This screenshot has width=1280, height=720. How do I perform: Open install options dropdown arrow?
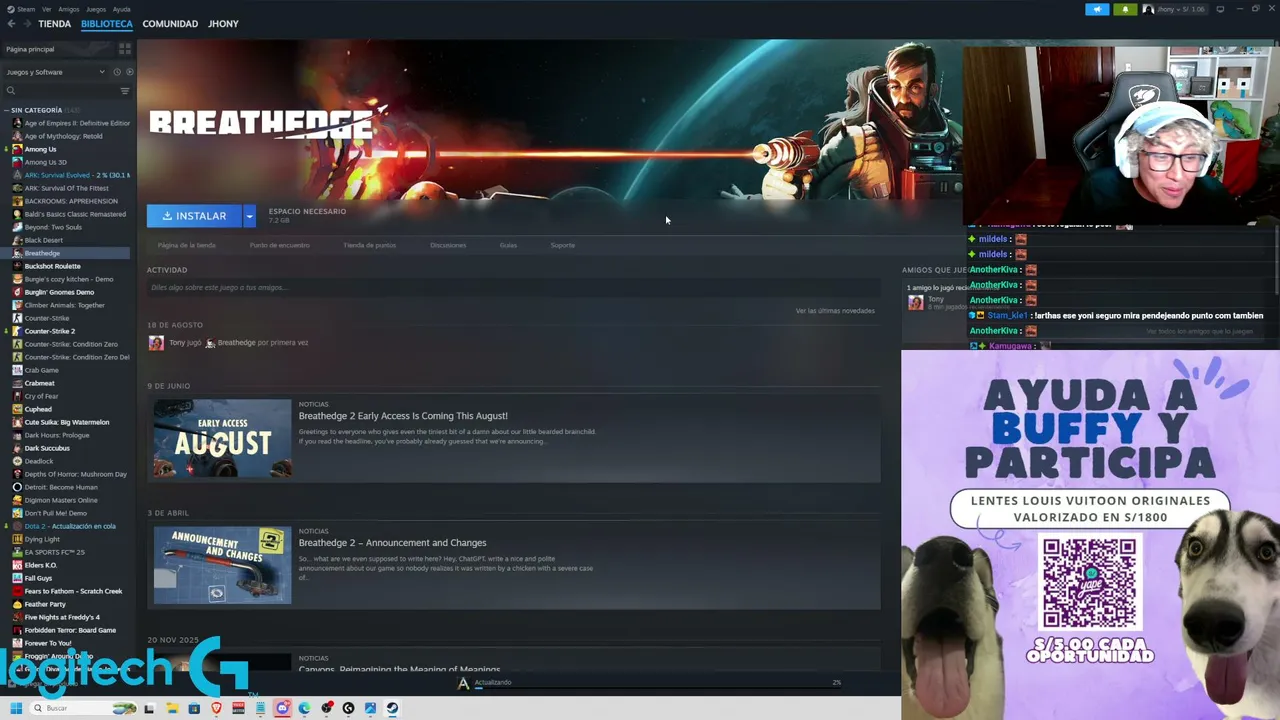(249, 216)
